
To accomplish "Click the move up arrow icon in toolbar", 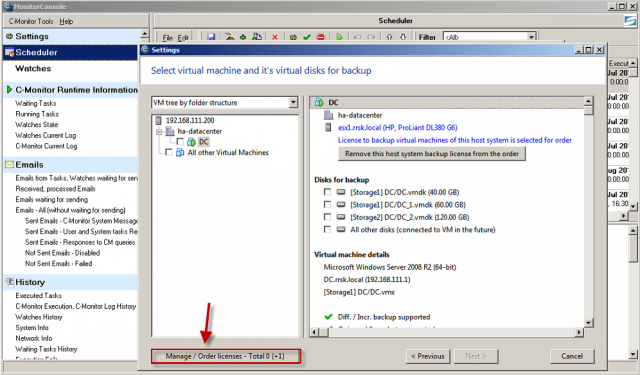I will pyautogui.click(x=389, y=37).
